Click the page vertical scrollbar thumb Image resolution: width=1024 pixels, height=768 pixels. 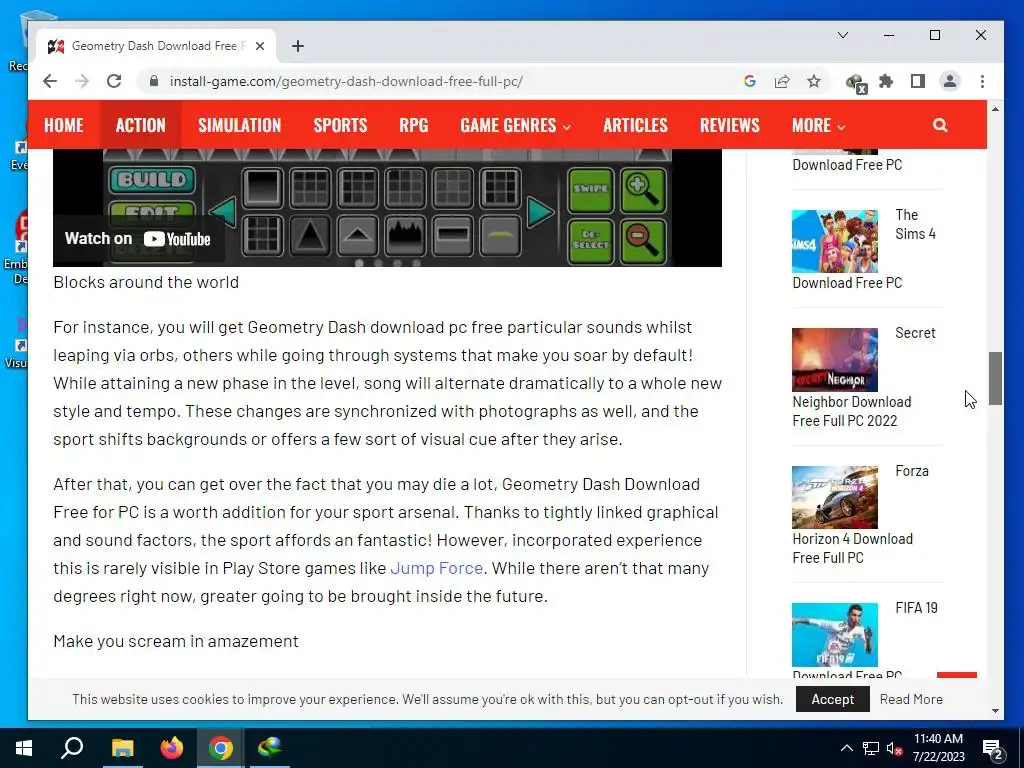pyautogui.click(x=995, y=378)
